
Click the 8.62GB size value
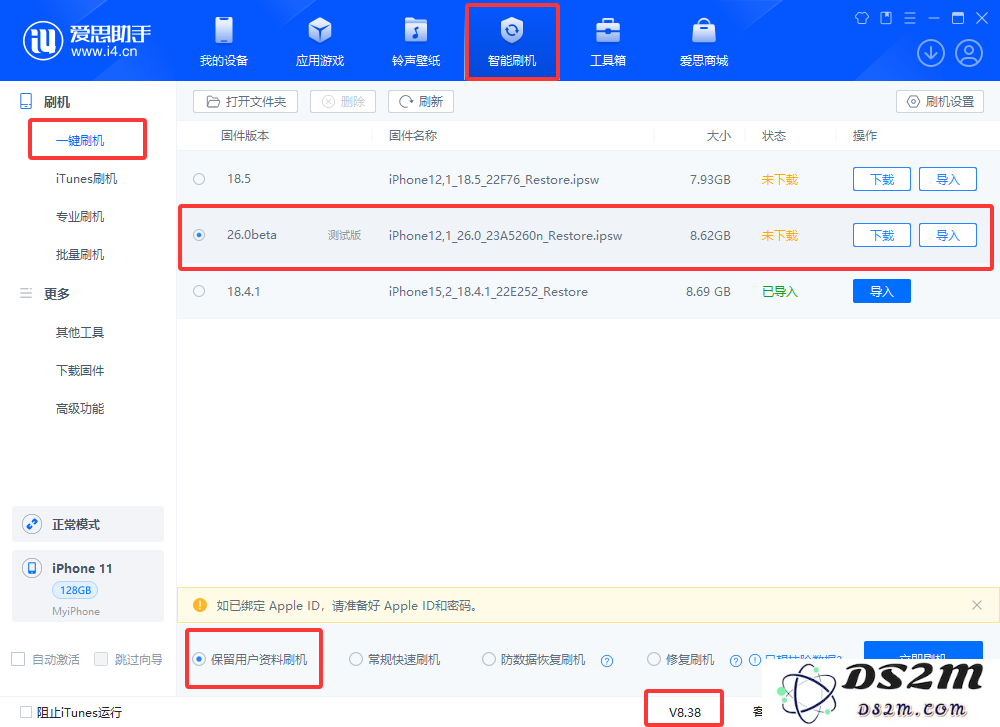(710, 236)
